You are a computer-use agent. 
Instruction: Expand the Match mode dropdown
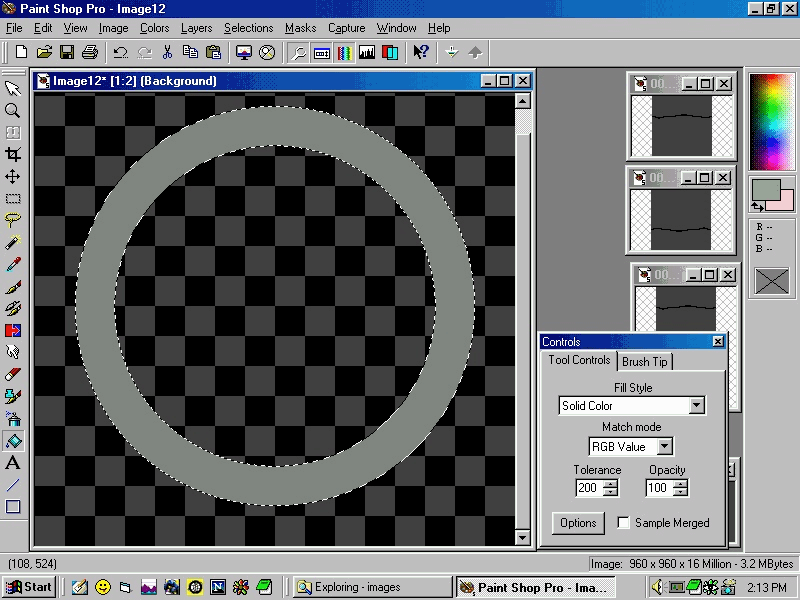tap(665, 447)
